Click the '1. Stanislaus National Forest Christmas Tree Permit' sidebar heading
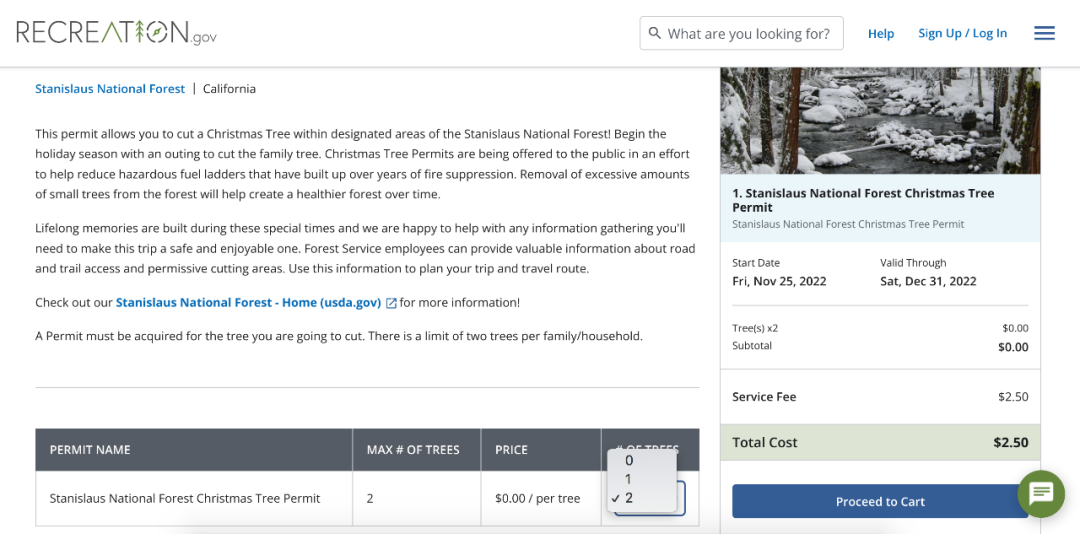1080x534 pixels. click(x=863, y=201)
